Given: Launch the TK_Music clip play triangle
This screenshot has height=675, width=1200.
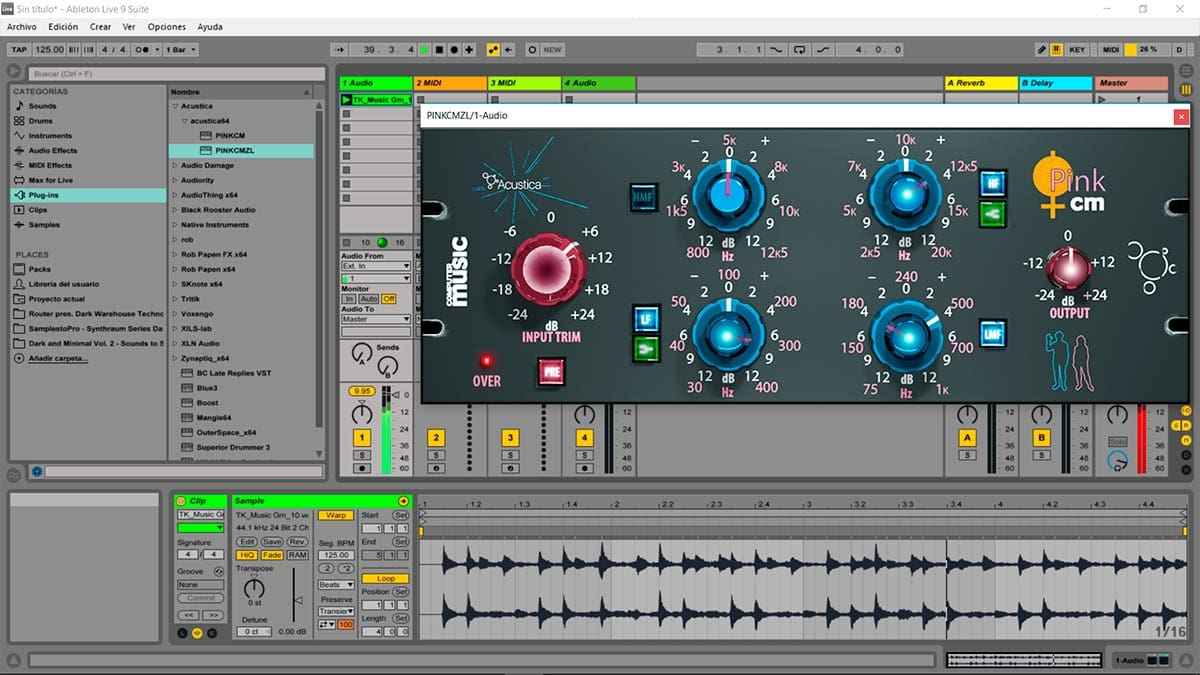Looking at the screenshot, I should coord(347,100).
